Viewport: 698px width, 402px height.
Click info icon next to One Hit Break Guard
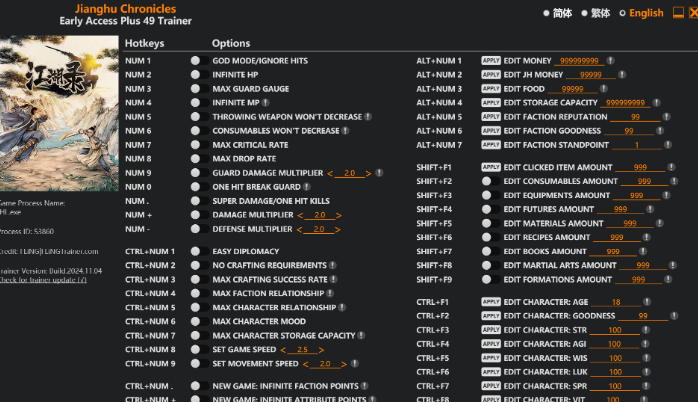[x=306, y=186]
